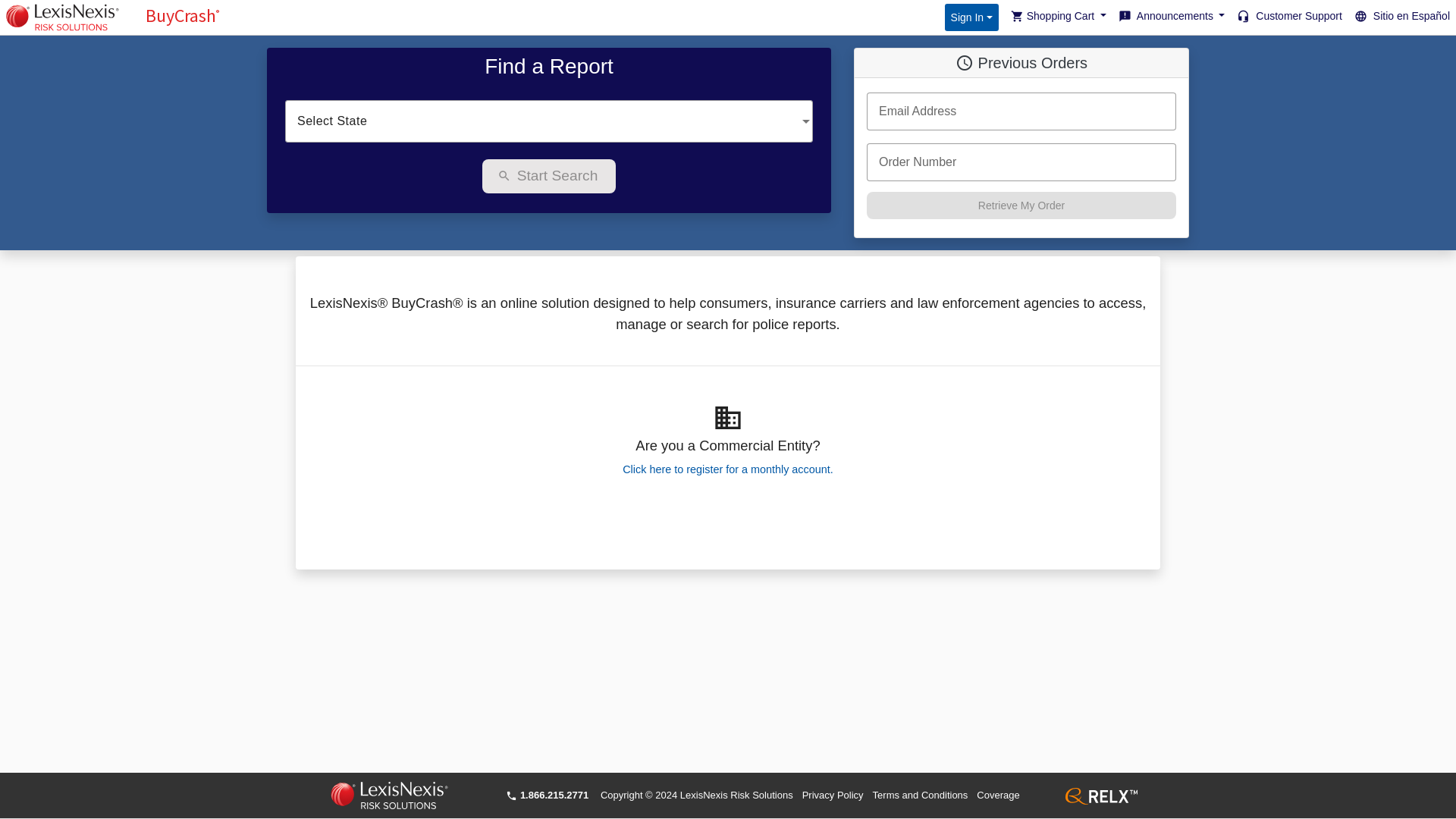Screen dimensions: 1456x819
Task: Click the RELX logo in the footer
Action: (x=1101, y=795)
